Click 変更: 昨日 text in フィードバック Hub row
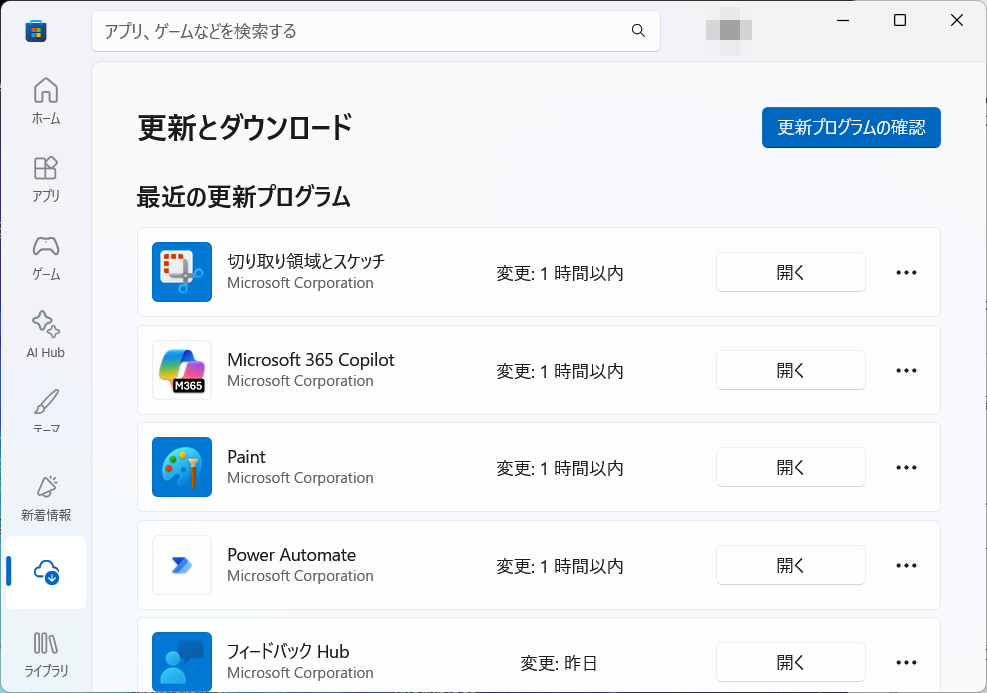 pyautogui.click(x=559, y=663)
